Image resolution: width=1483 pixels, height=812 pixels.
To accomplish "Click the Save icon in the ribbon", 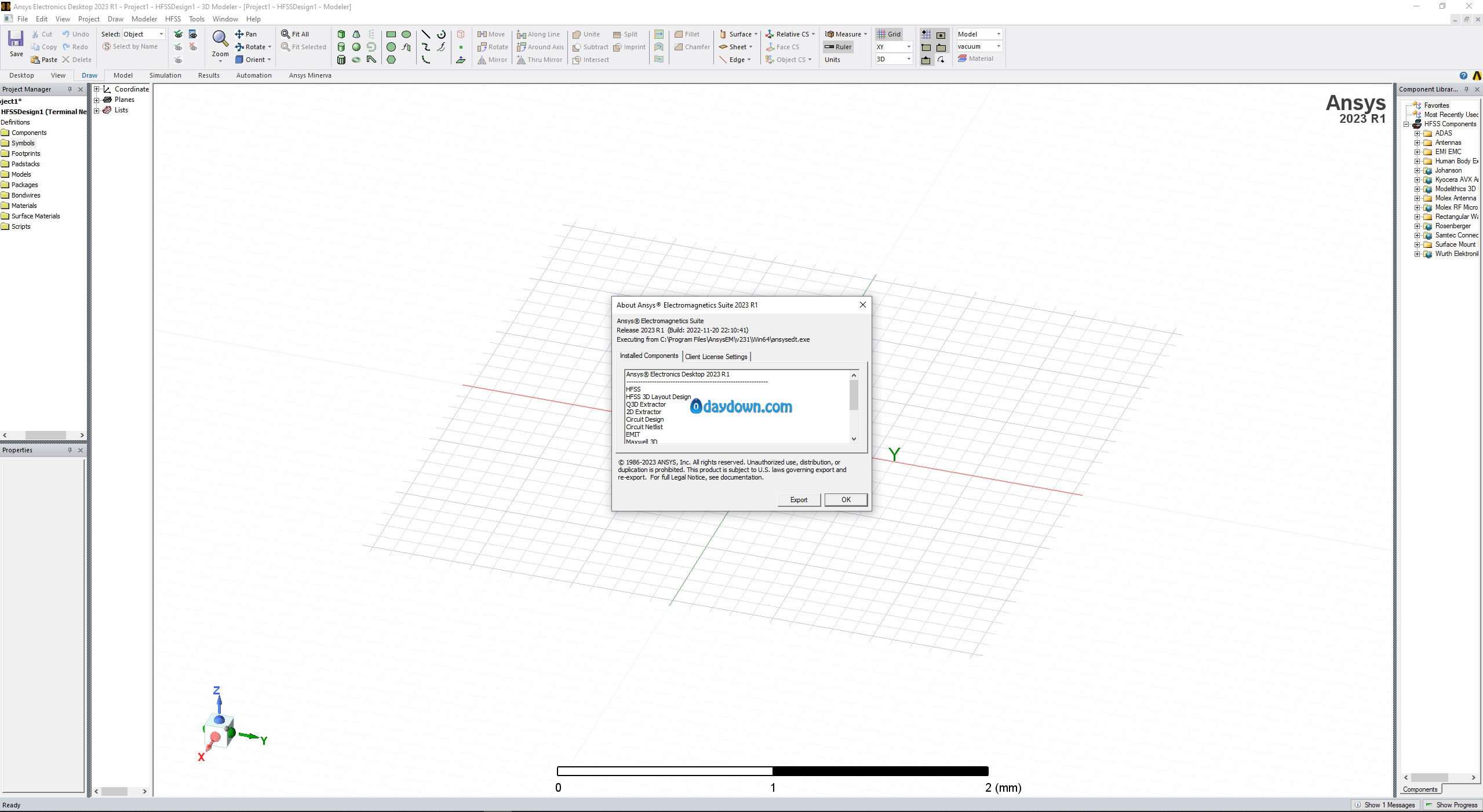I will (16, 39).
